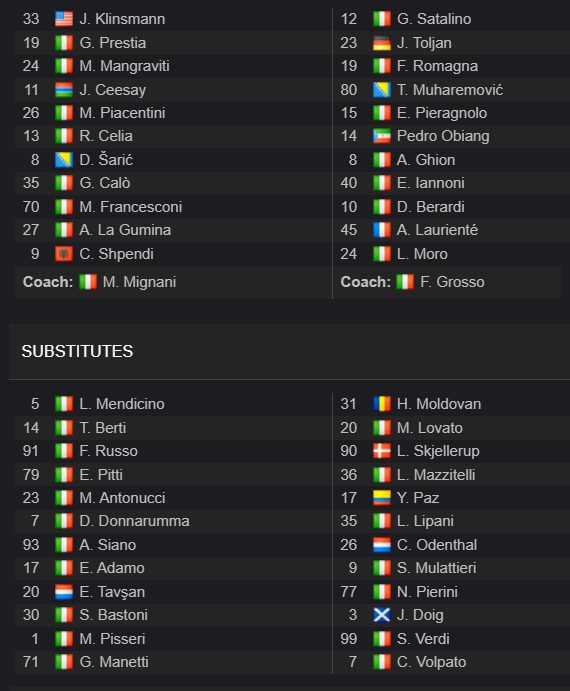Click the Gambia flag next to J. Ceesay
Screen dimensions: 570x691
(64, 90)
